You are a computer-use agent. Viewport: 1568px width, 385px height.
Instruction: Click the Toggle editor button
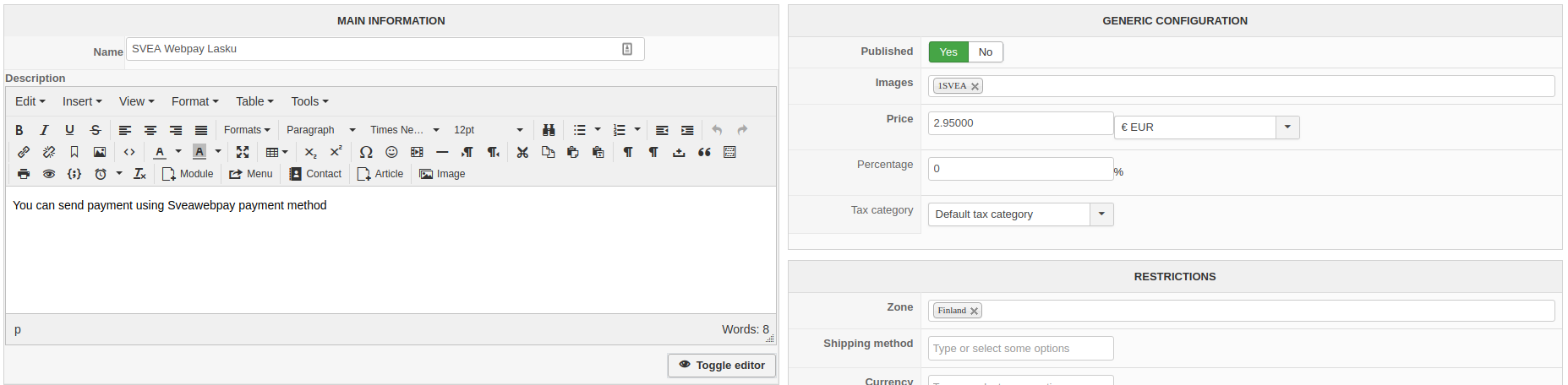(x=722, y=366)
